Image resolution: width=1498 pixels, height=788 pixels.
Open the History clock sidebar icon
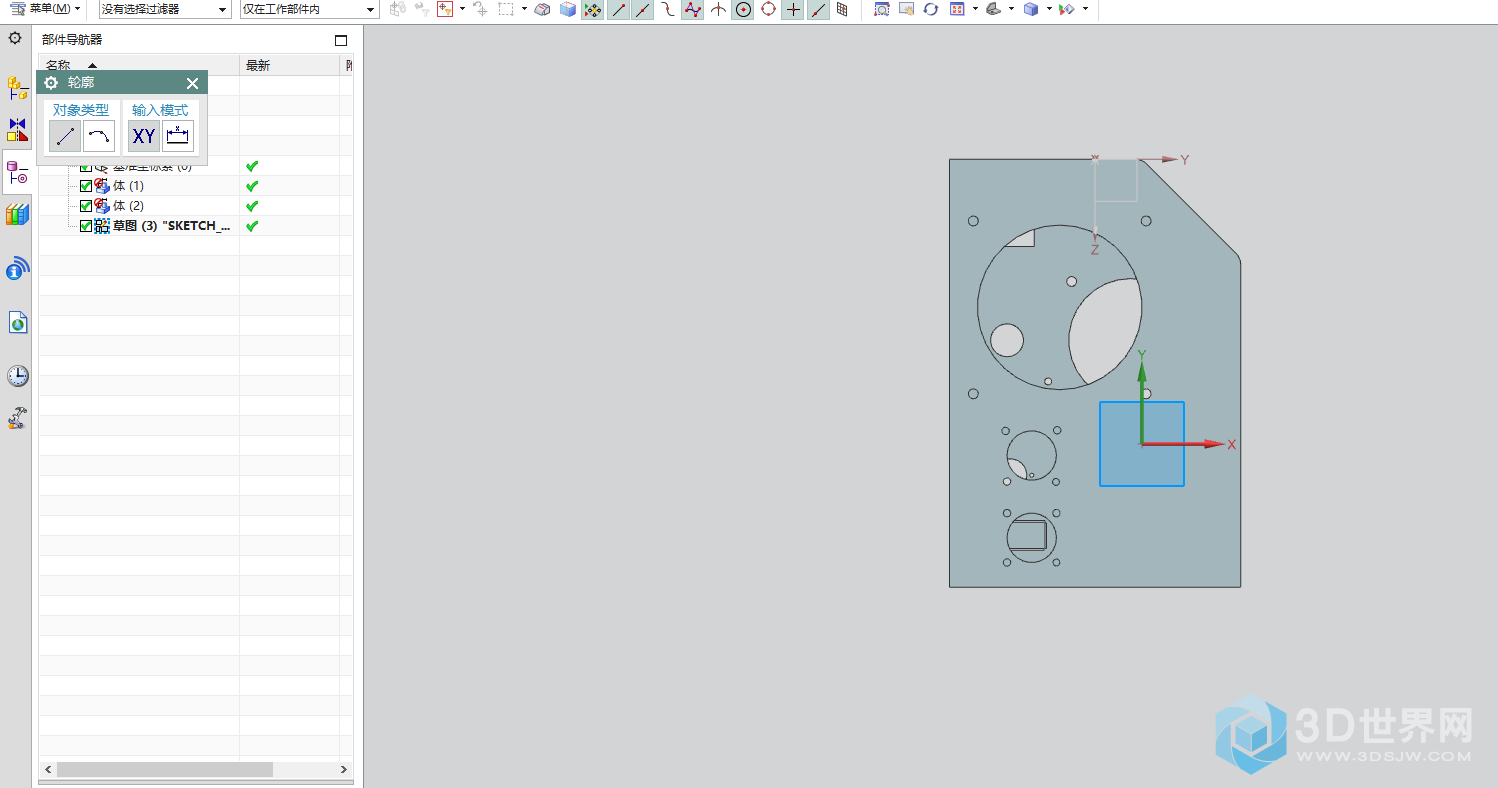pyautogui.click(x=17, y=376)
